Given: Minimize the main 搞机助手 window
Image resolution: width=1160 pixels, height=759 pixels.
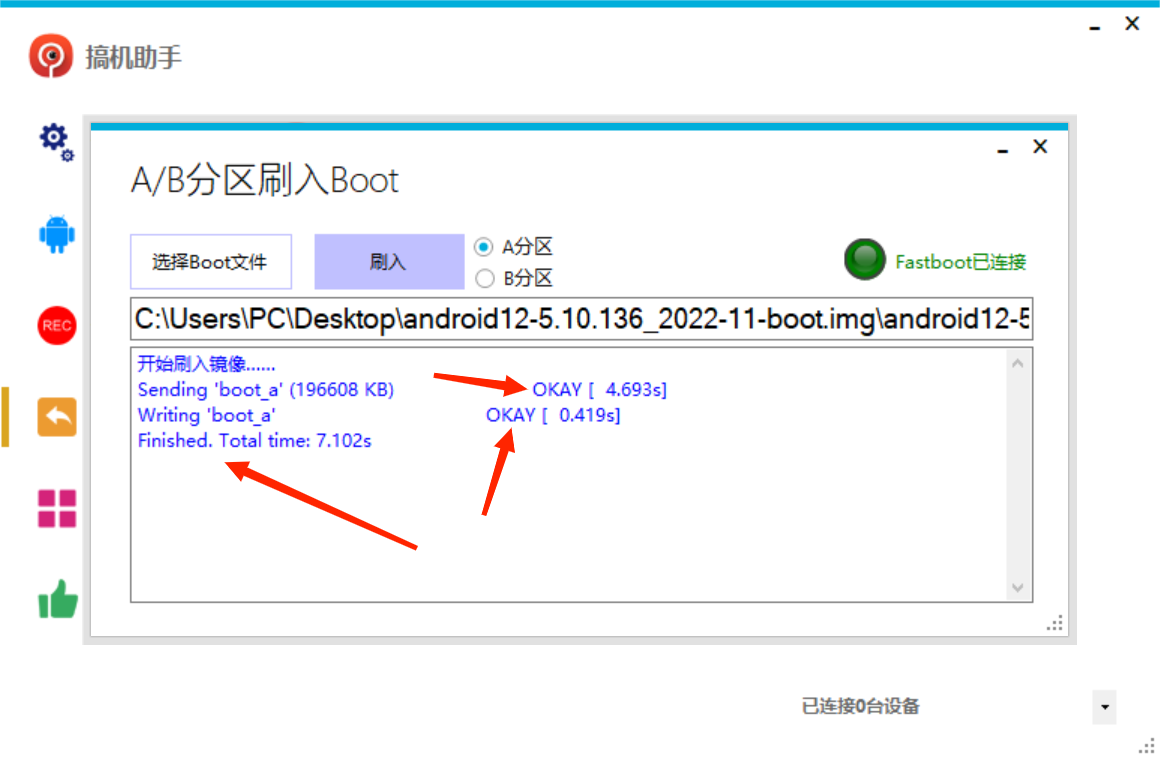Looking at the screenshot, I should coord(1095,26).
